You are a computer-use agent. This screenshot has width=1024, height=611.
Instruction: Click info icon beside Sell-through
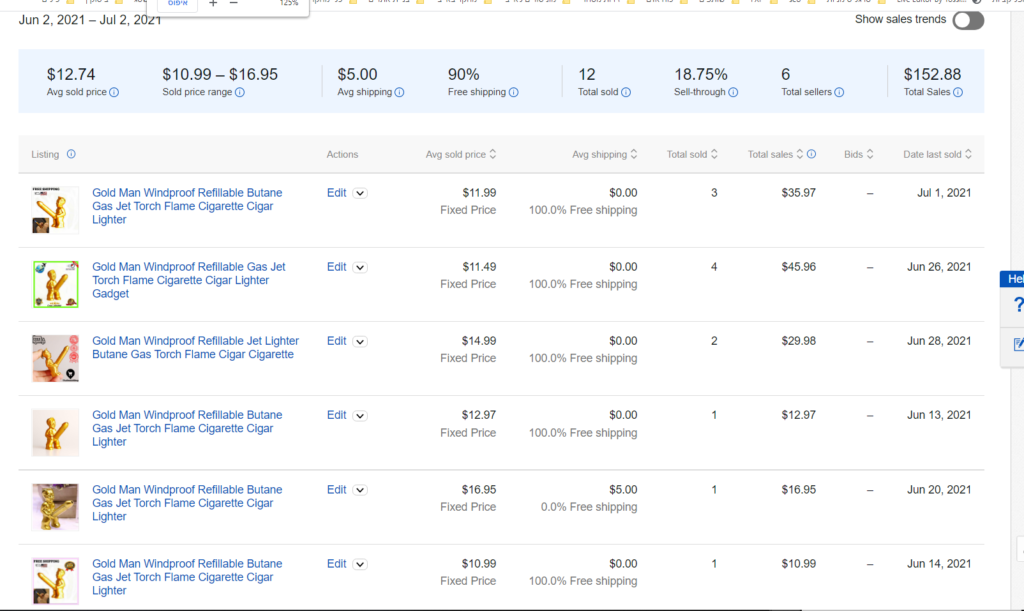point(733,92)
